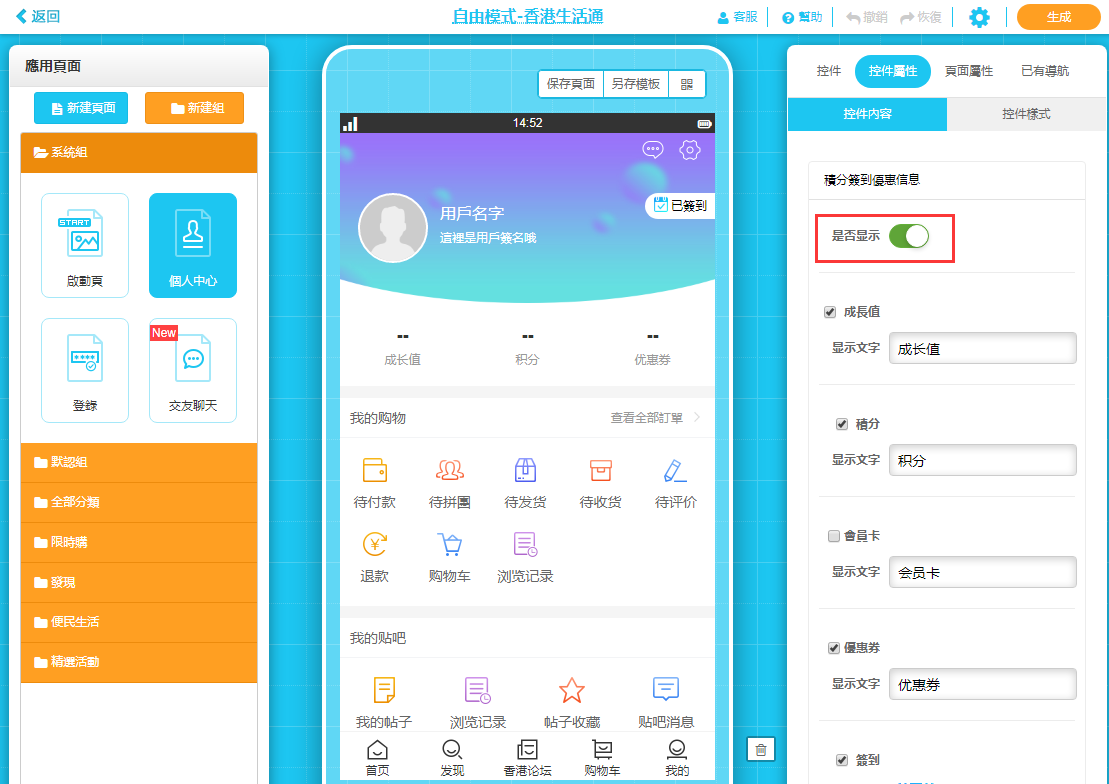Click the 返回 back button

pyautogui.click(x=38, y=16)
